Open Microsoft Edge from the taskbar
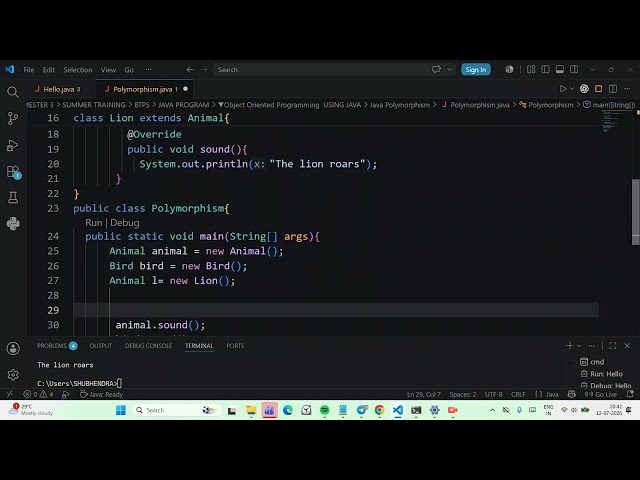Screen dimensions: 640x480 click(x=288, y=410)
